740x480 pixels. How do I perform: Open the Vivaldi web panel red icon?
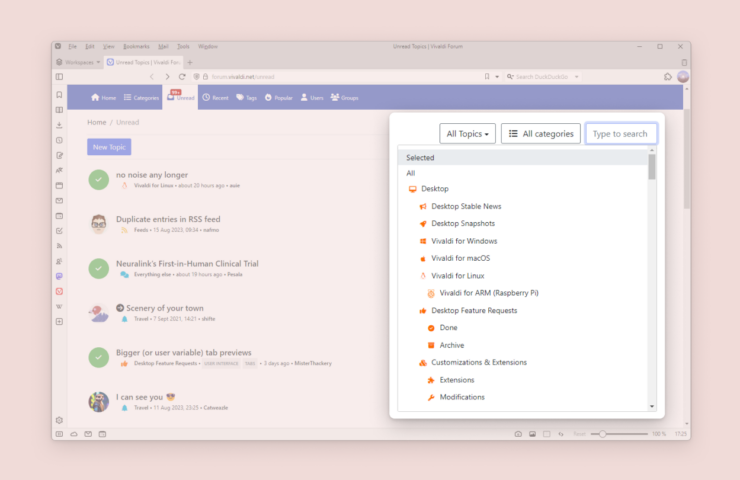(59, 291)
